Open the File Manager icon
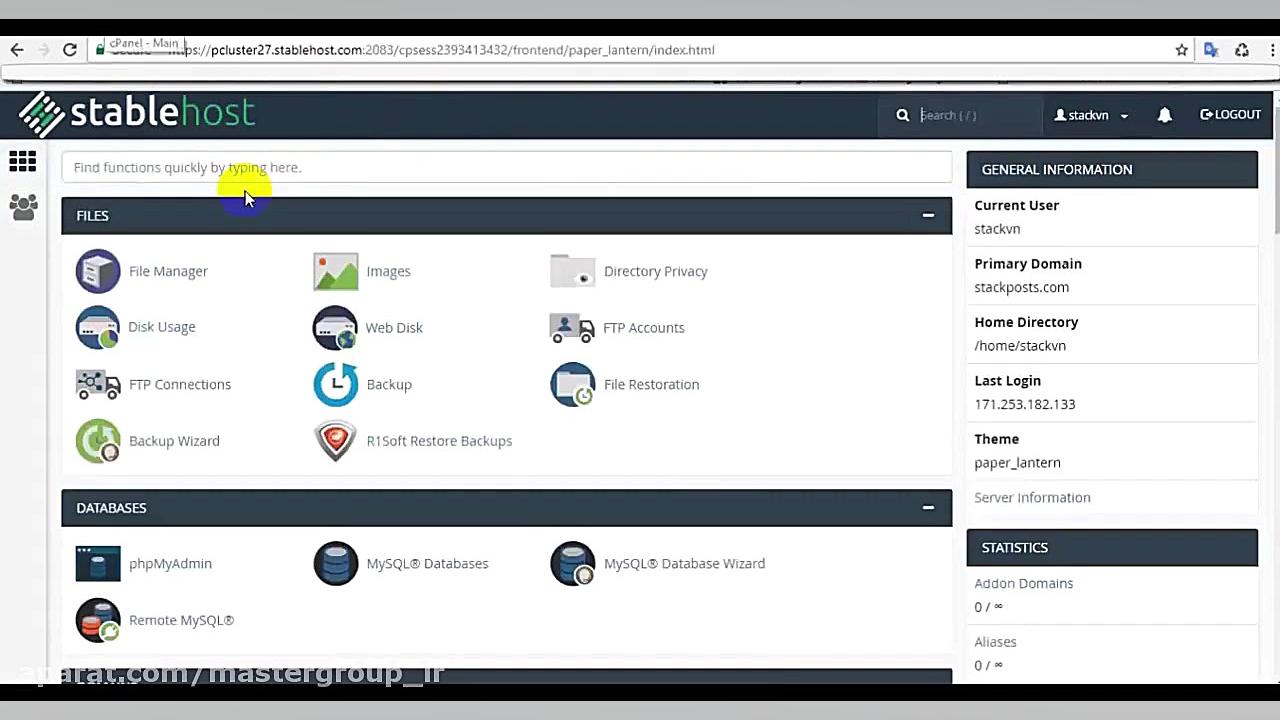This screenshot has height=720, width=1280. [98, 271]
